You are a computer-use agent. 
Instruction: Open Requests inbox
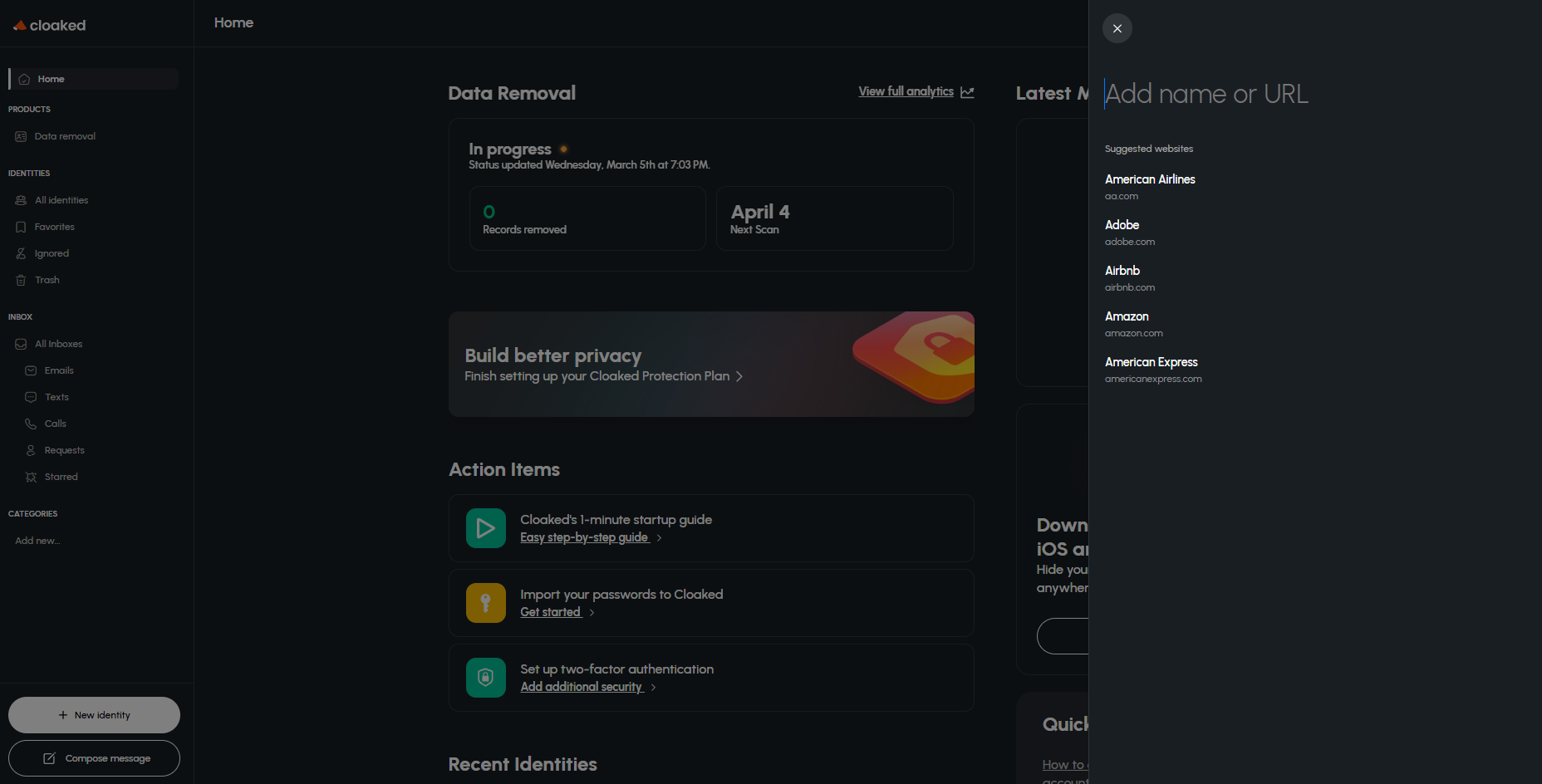coord(65,450)
